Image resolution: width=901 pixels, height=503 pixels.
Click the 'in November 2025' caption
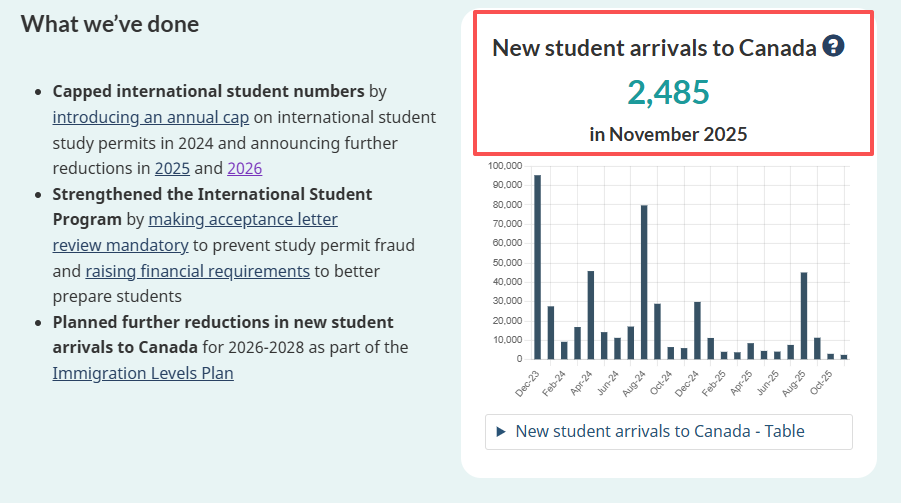(x=668, y=134)
